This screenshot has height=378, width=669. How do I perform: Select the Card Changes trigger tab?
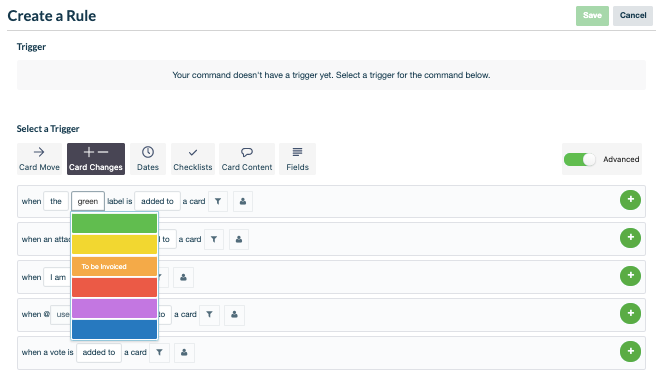(x=96, y=159)
